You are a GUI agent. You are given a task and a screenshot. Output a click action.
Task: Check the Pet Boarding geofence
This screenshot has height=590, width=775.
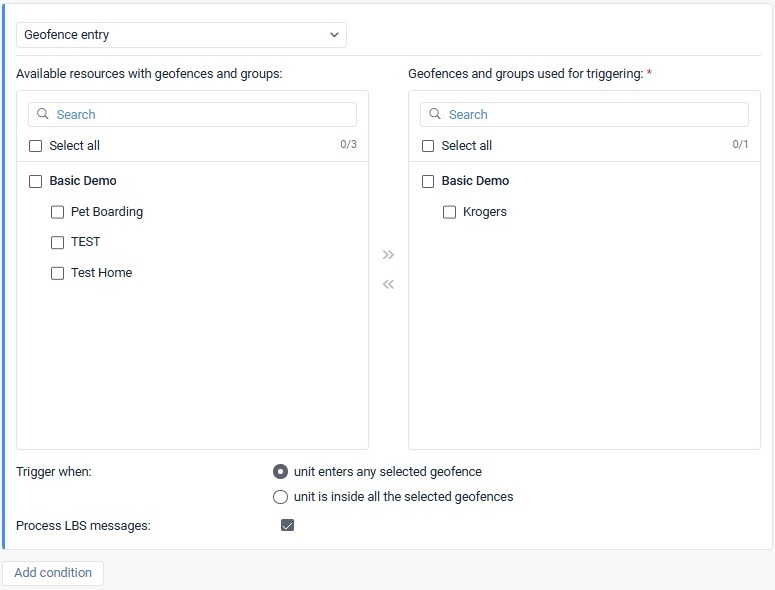[x=57, y=212]
